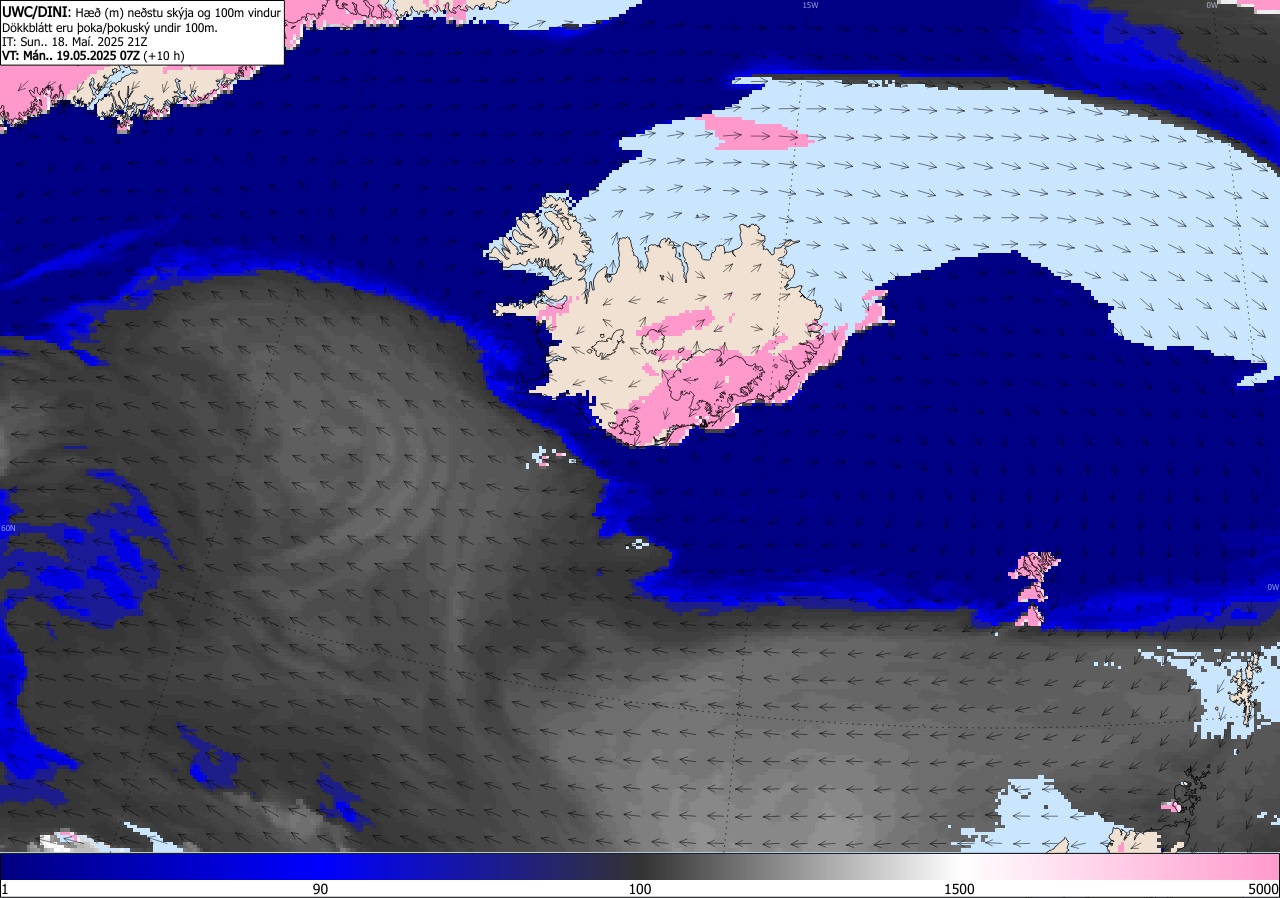Click the valid time "VT: Mán.. 19.05.2025 07Z"
The width and height of the screenshot is (1280, 898).
(x=70, y=55)
